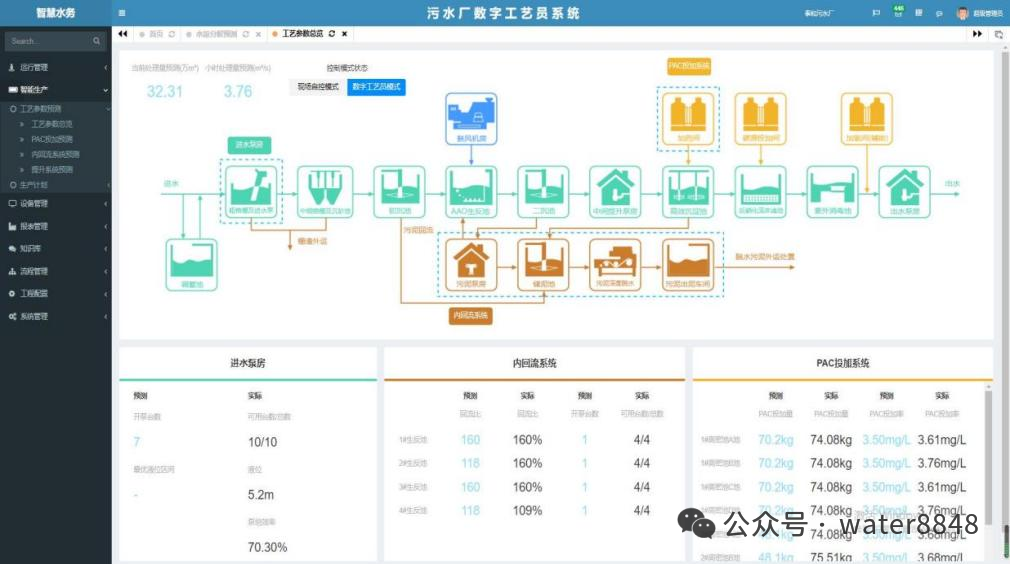Image resolution: width=1010 pixels, height=564 pixels.
Task: Open PAC投加预测 in the sidebar tree
Action: 52,139
